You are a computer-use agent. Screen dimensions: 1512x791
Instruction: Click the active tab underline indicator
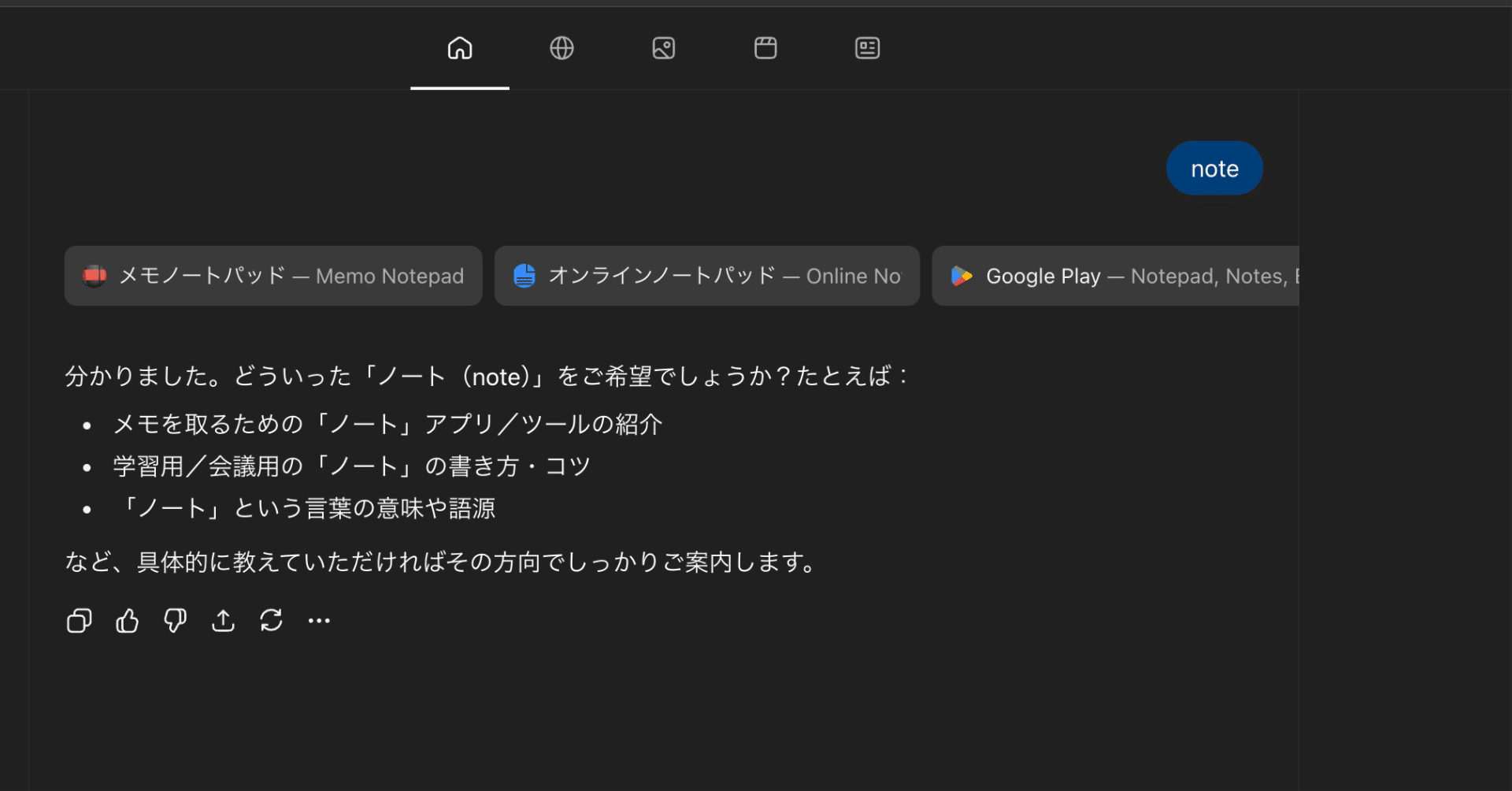(x=459, y=89)
